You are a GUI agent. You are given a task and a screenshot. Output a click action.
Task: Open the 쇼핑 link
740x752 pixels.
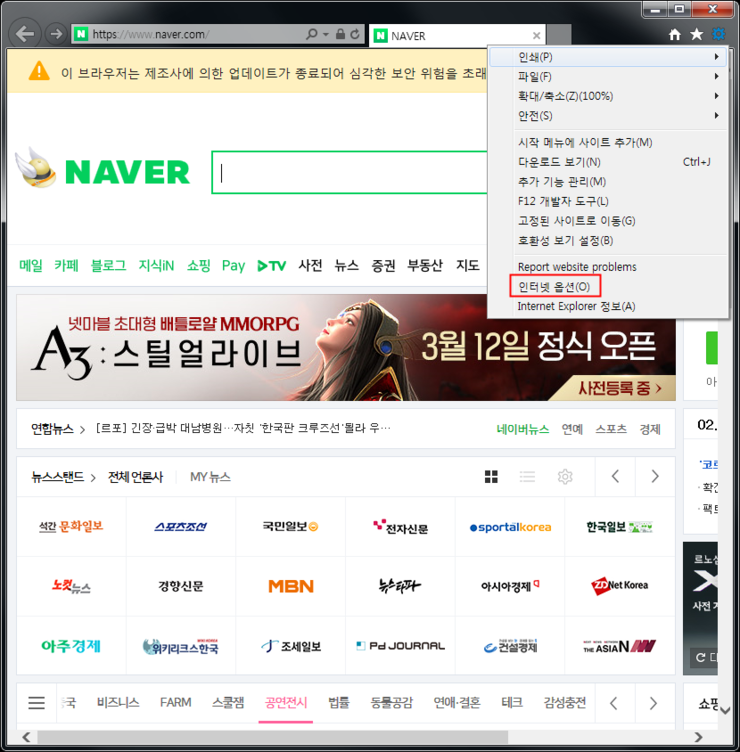pyautogui.click(x=199, y=266)
